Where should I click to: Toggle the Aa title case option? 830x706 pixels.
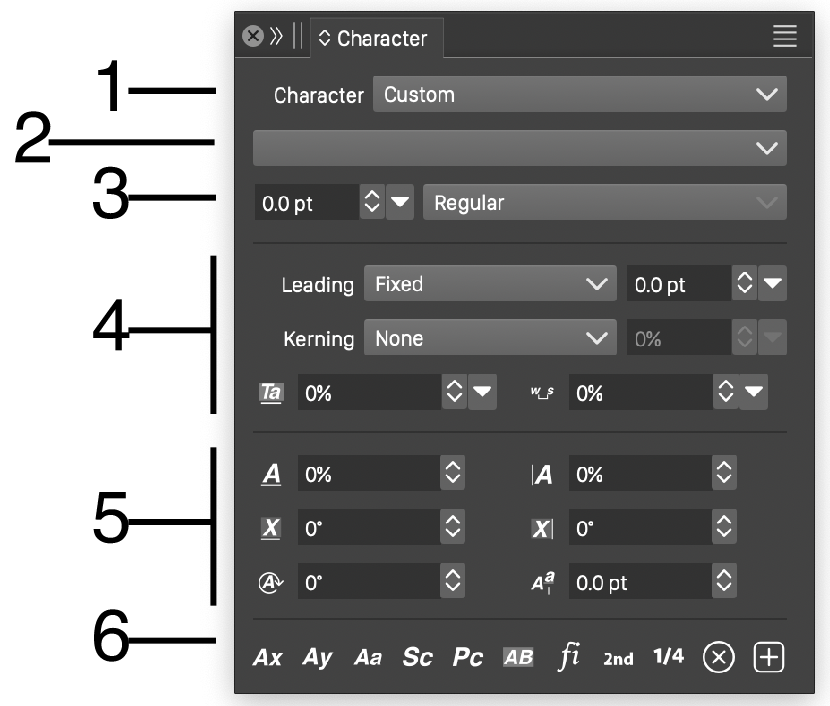368,657
